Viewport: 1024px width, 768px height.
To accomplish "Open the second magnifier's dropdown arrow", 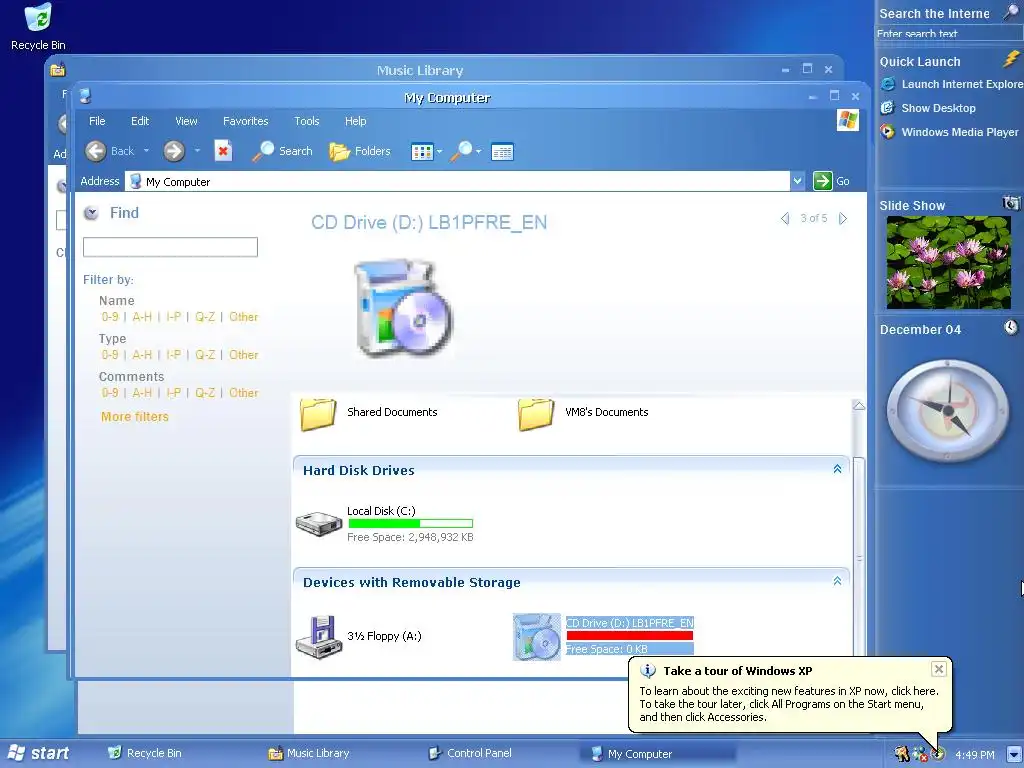I will coord(479,152).
